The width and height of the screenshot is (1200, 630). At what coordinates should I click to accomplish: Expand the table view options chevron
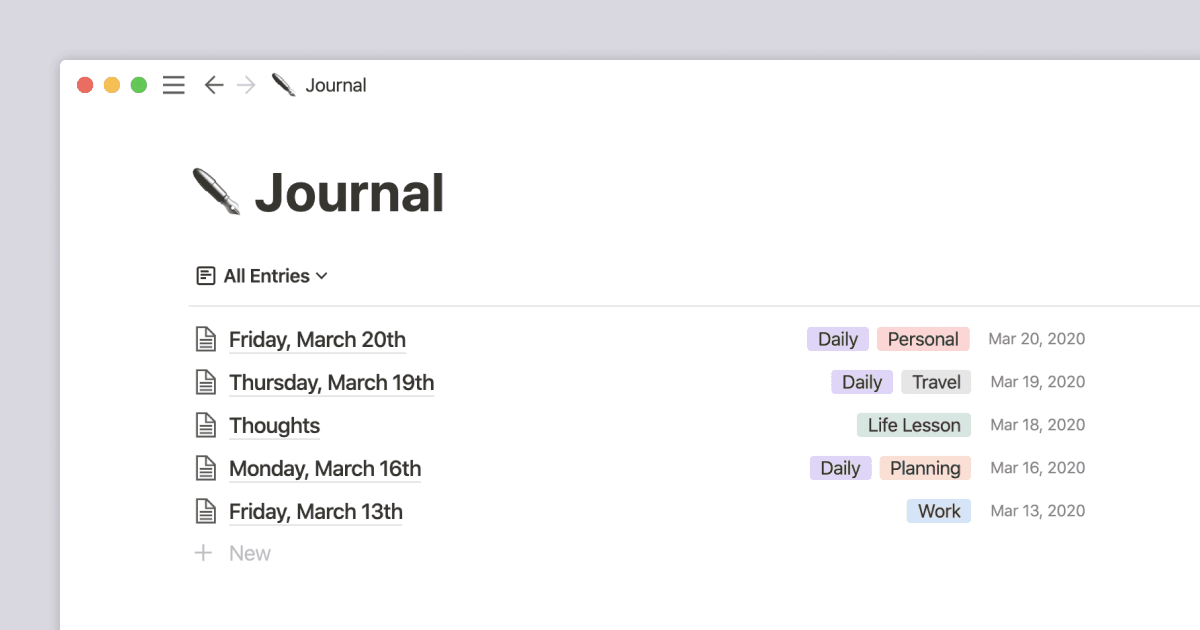321,275
